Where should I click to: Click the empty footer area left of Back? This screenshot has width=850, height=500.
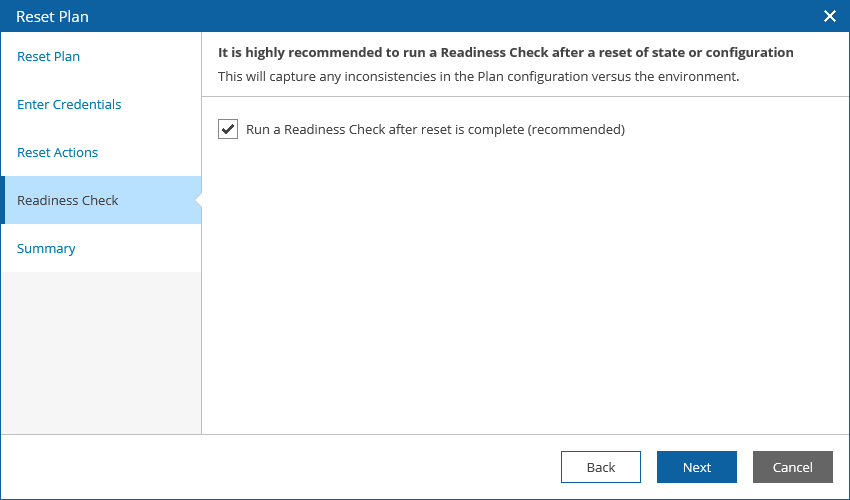pos(280,467)
